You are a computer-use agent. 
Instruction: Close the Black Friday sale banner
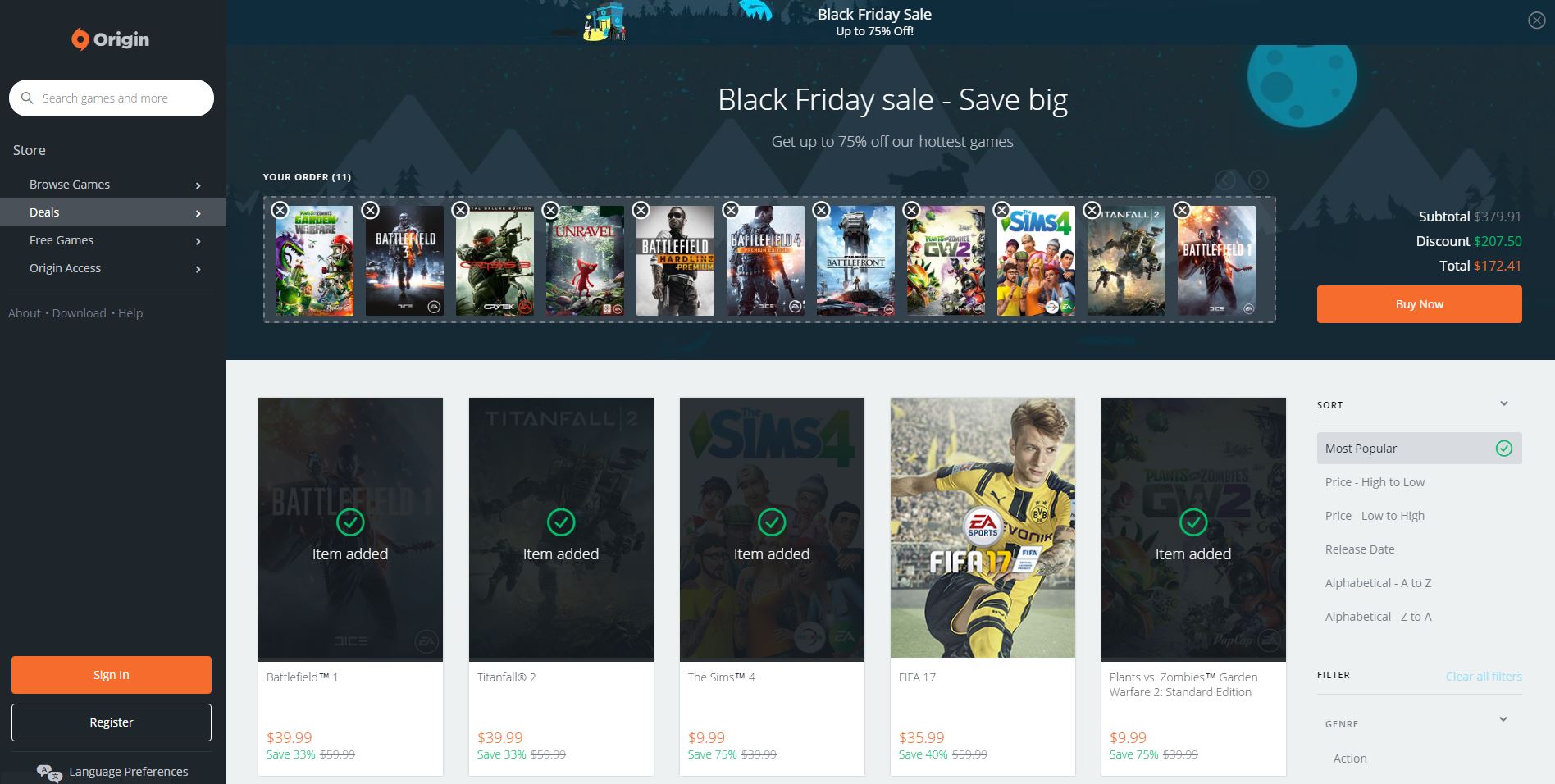coord(1536,21)
